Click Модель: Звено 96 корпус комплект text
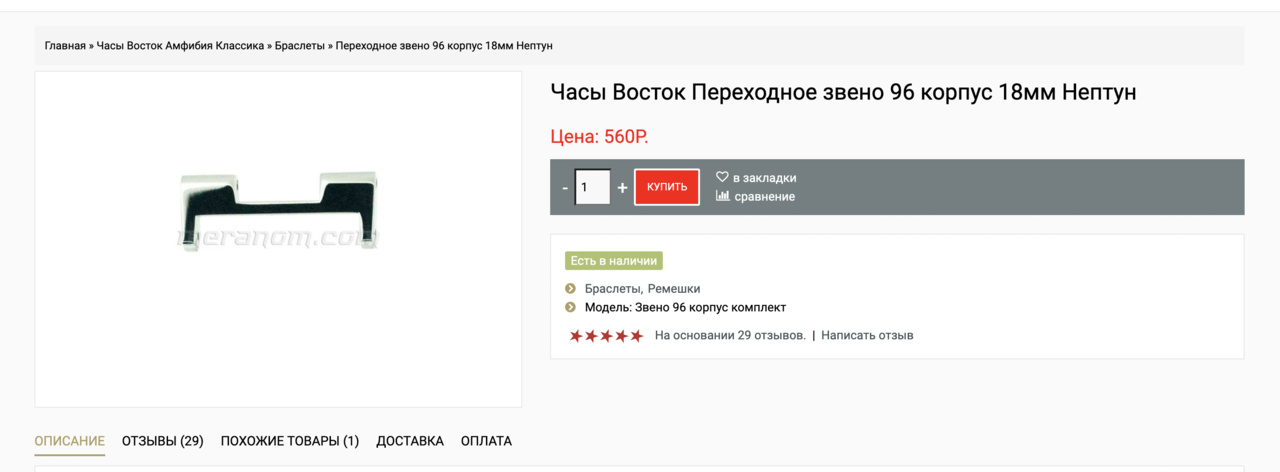1280x472 pixels. coord(685,307)
